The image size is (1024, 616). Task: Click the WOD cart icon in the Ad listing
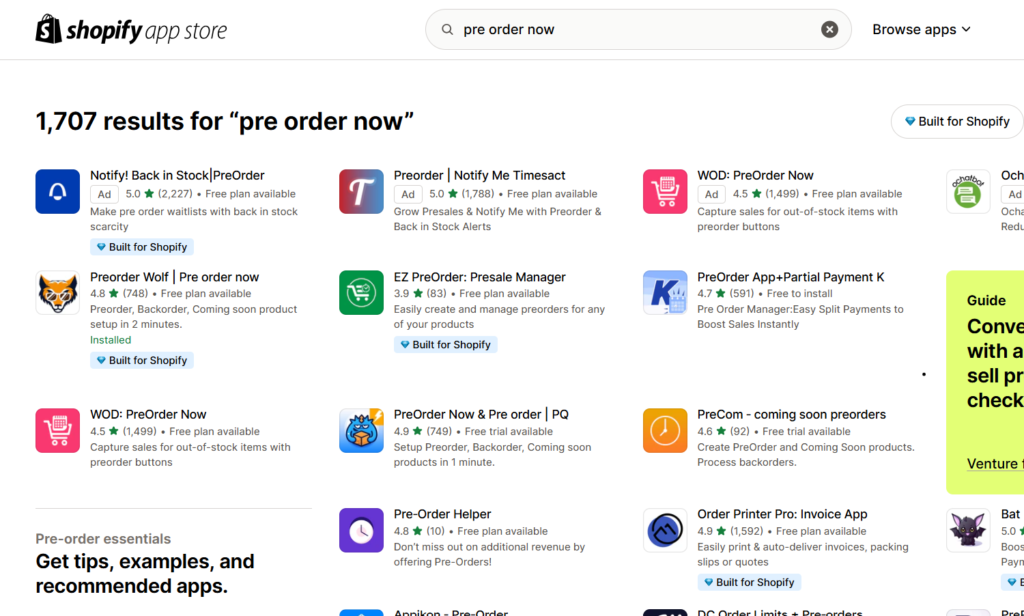(665, 191)
